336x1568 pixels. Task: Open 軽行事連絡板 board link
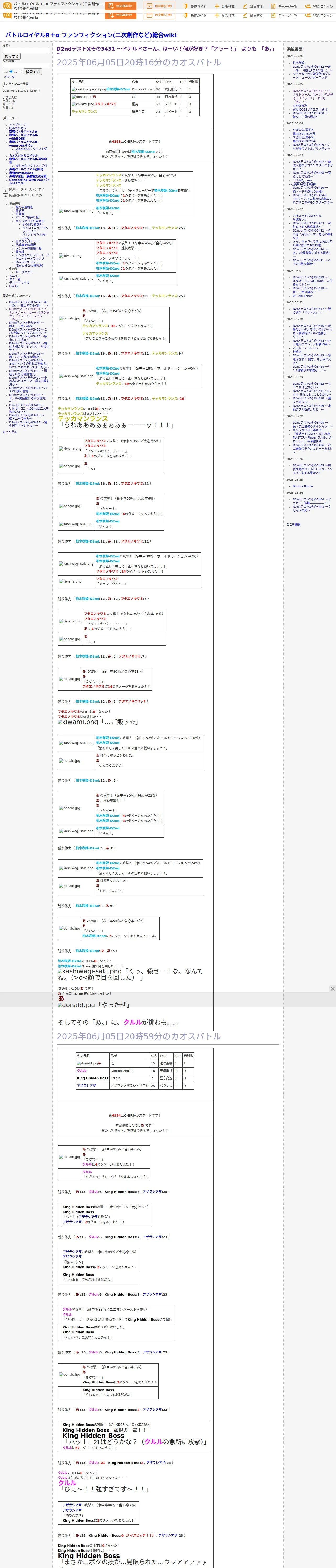24,207
